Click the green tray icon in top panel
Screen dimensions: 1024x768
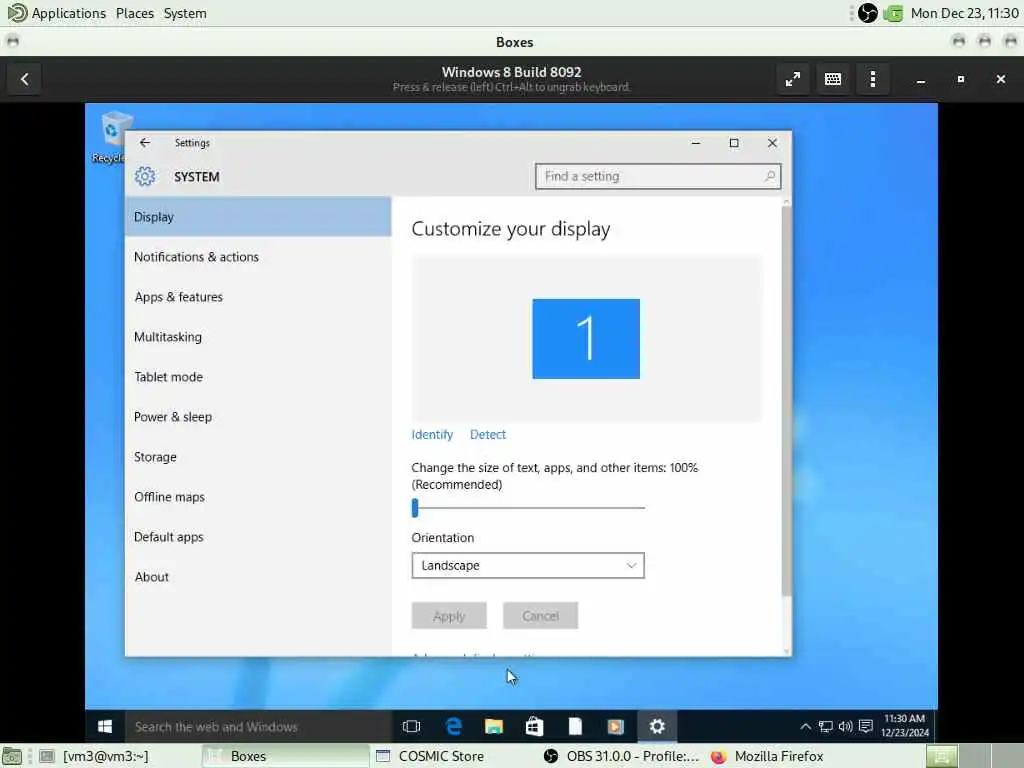(893, 13)
